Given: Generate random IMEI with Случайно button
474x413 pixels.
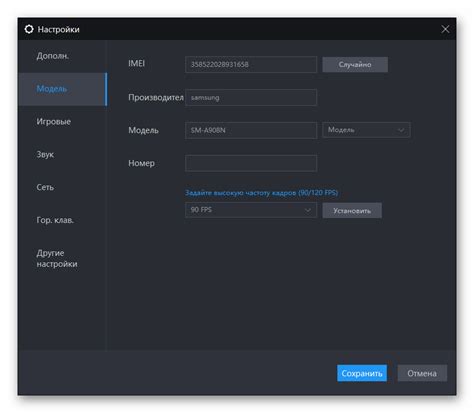Looking at the screenshot, I should [355, 64].
